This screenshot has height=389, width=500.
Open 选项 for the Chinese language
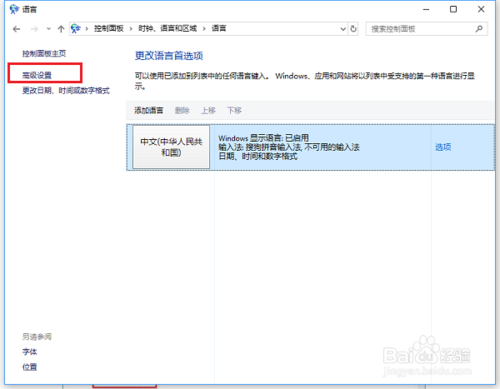[443, 147]
